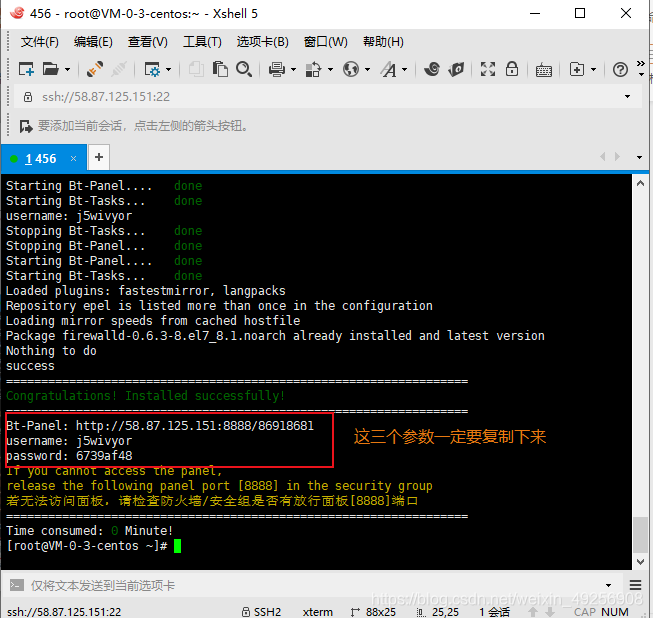The width and height of the screenshot is (653, 618).
Task: Click the add-session arrow icon
Action: (25, 126)
